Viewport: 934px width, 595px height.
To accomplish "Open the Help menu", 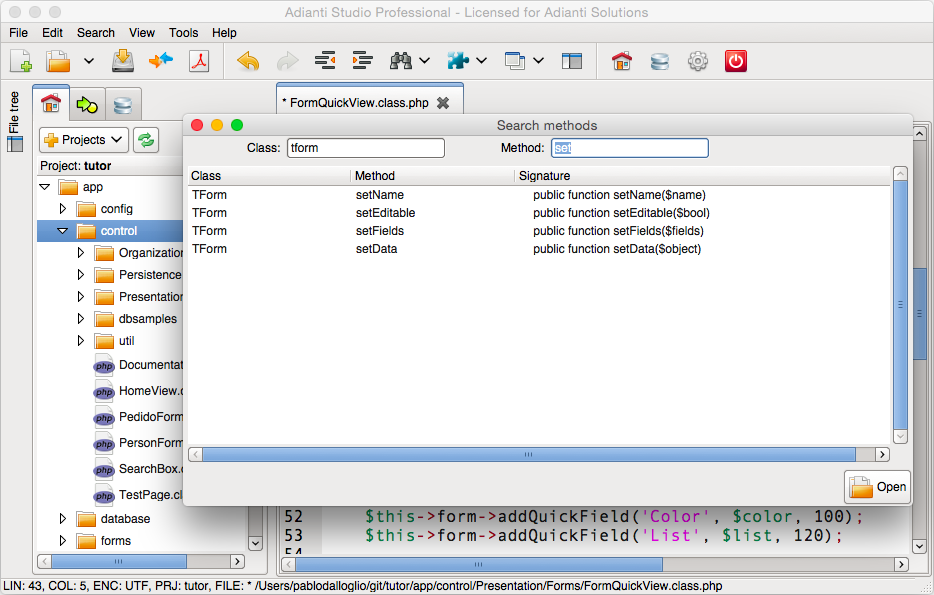I will point(225,33).
